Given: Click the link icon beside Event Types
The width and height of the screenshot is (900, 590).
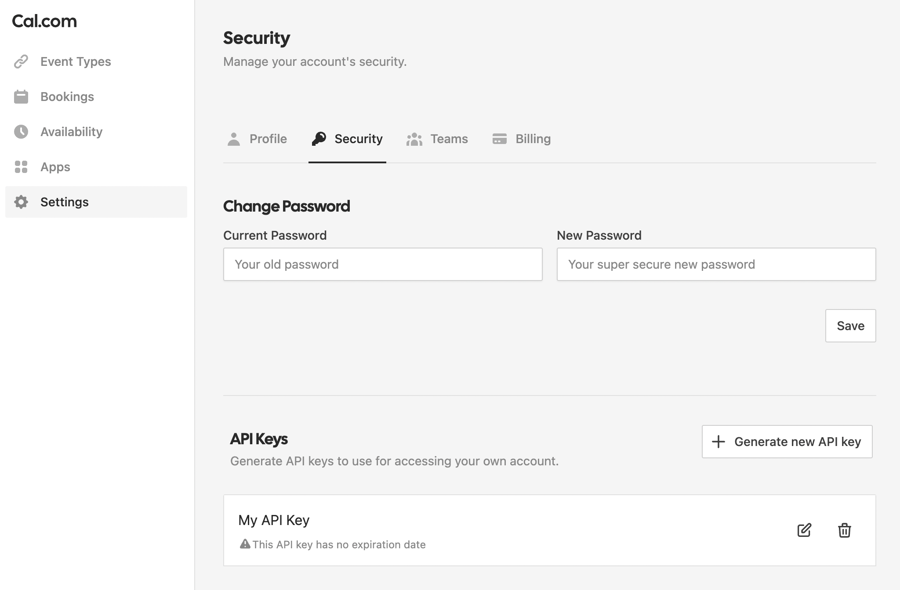Looking at the screenshot, I should (x=20, y=61).
